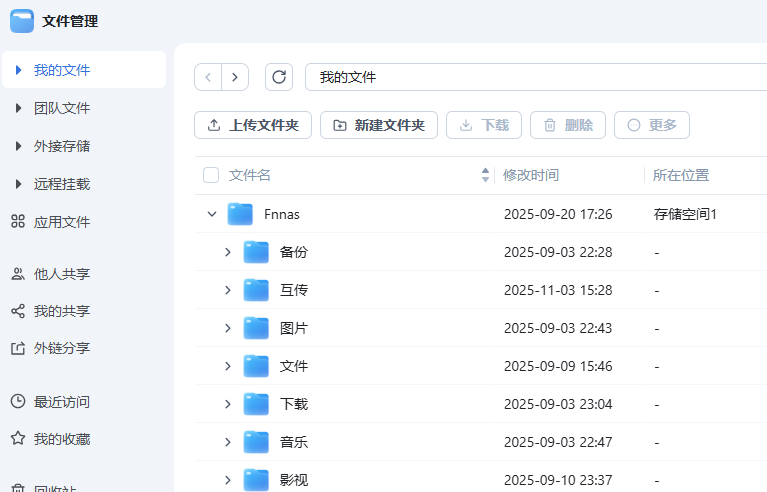
Task: Expand the 下载 folder
Action: click(x=228, y=404)
